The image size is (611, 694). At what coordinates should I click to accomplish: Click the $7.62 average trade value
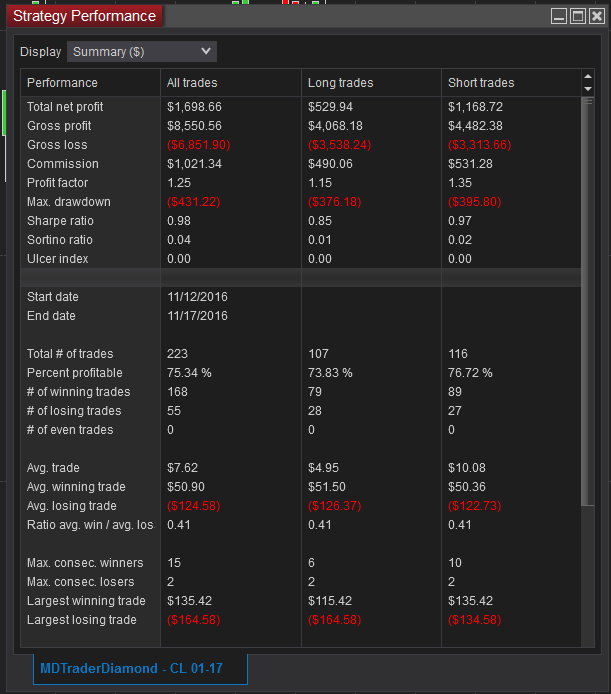coord(182,468)
